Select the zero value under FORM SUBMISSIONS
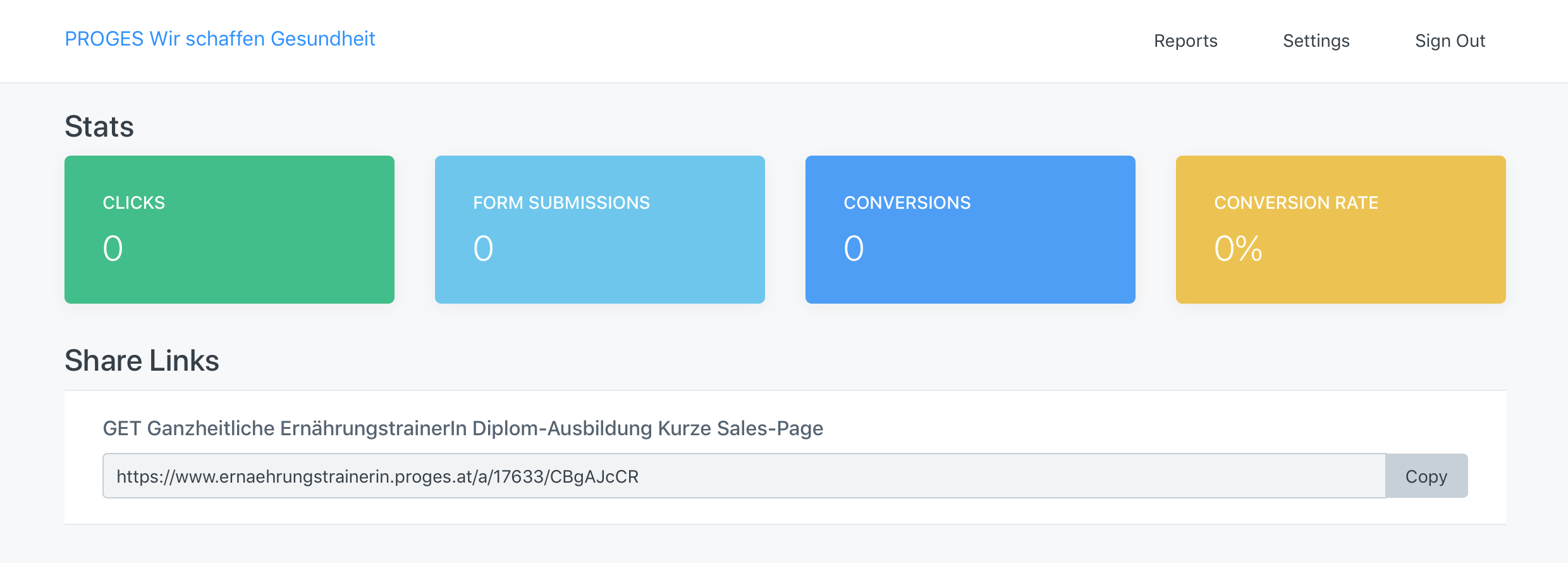This screenshot has height=563, width=1568. (484, 248)
